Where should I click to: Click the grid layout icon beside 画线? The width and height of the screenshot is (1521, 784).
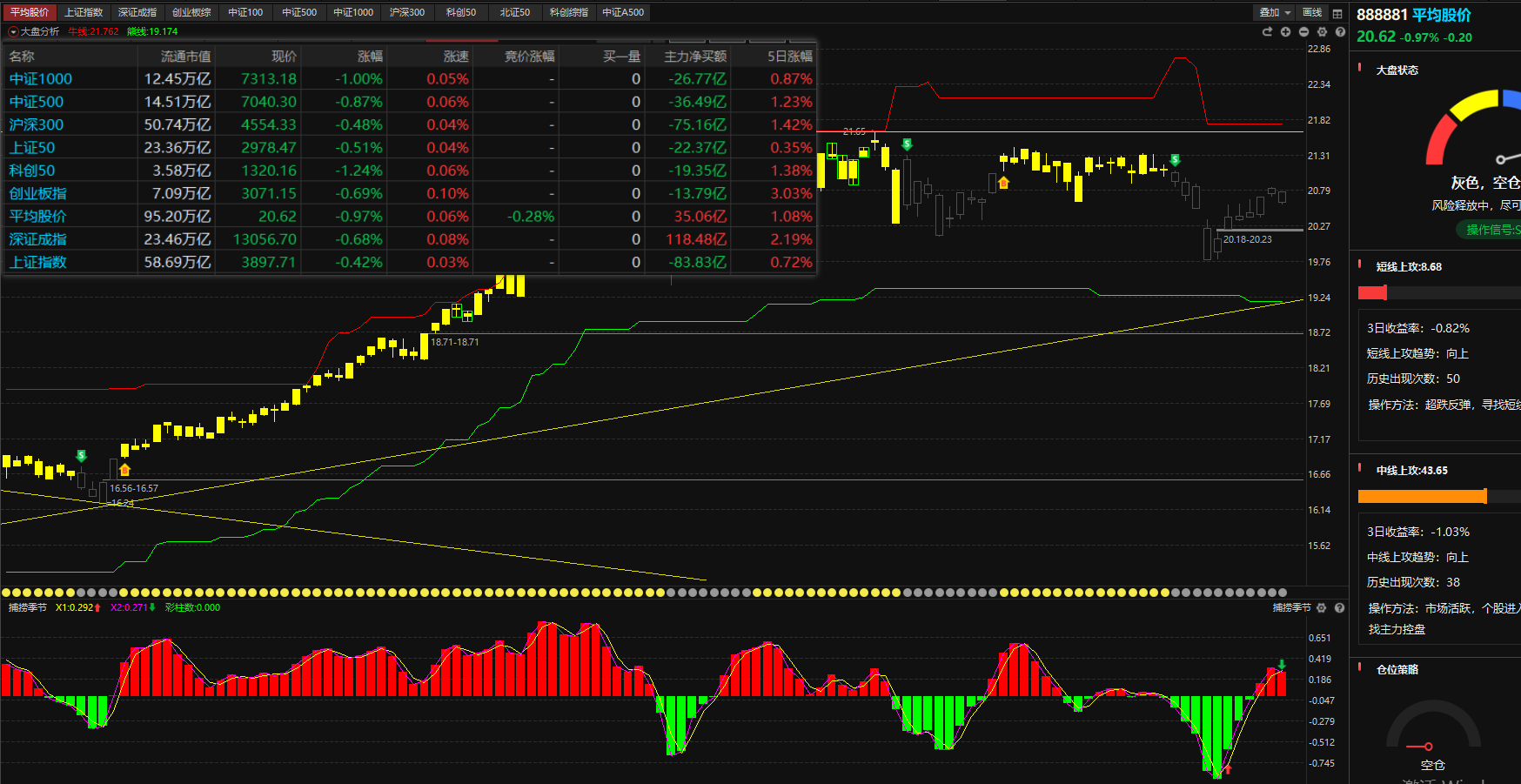click(1337, 13)
